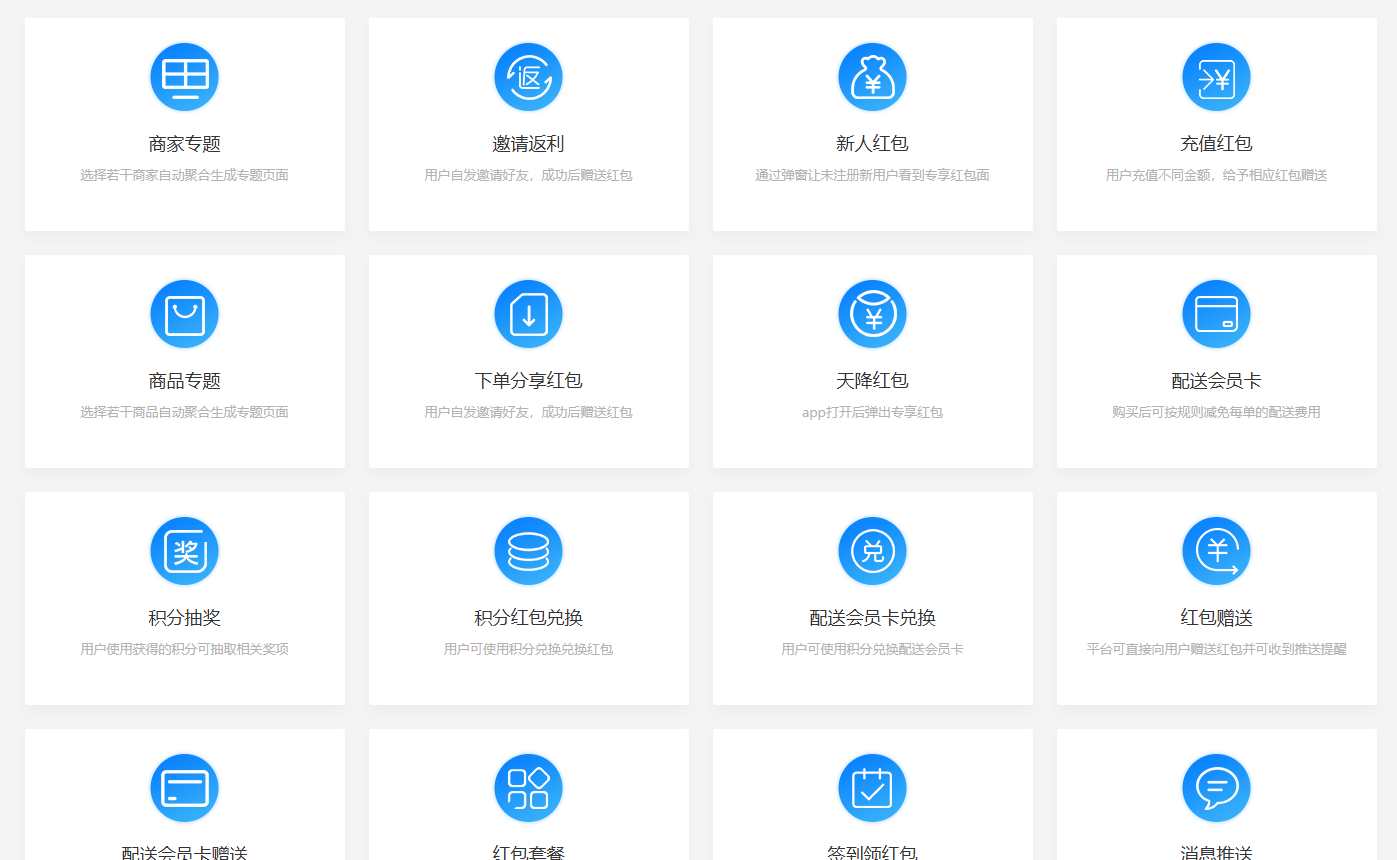Select the 新人红包 money bag icon
The width and height of the screenshot is (1397, 860).
click(872, 78)
